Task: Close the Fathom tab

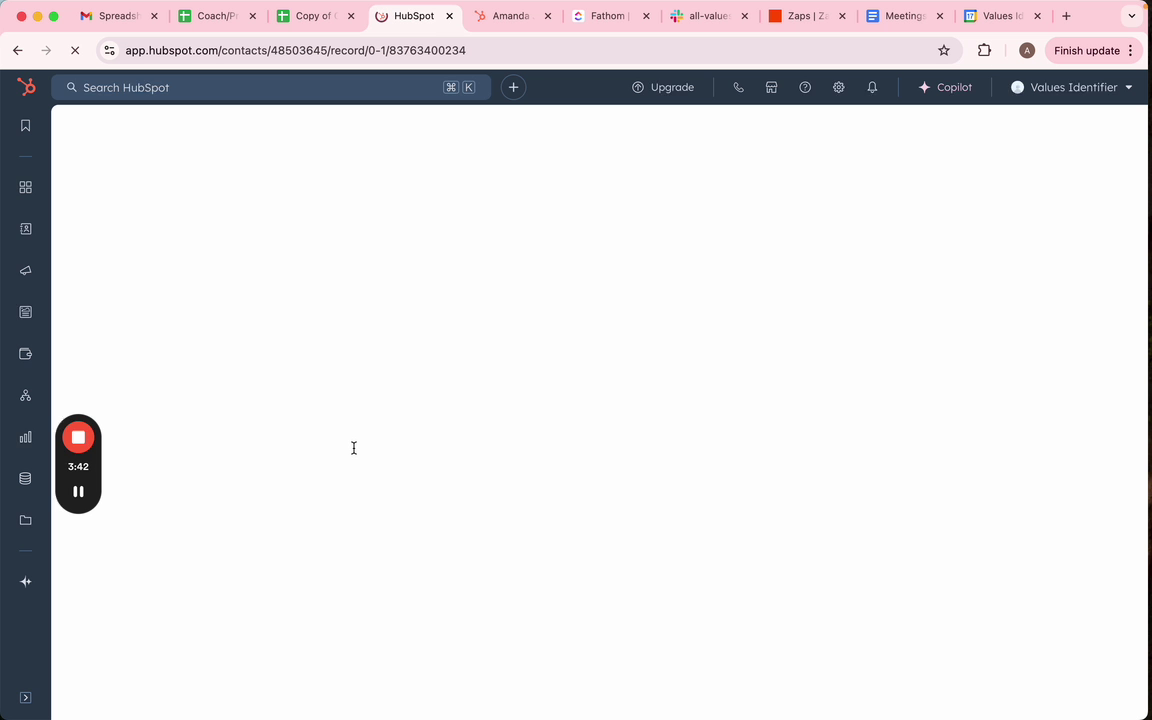Action: click(647, 16)
